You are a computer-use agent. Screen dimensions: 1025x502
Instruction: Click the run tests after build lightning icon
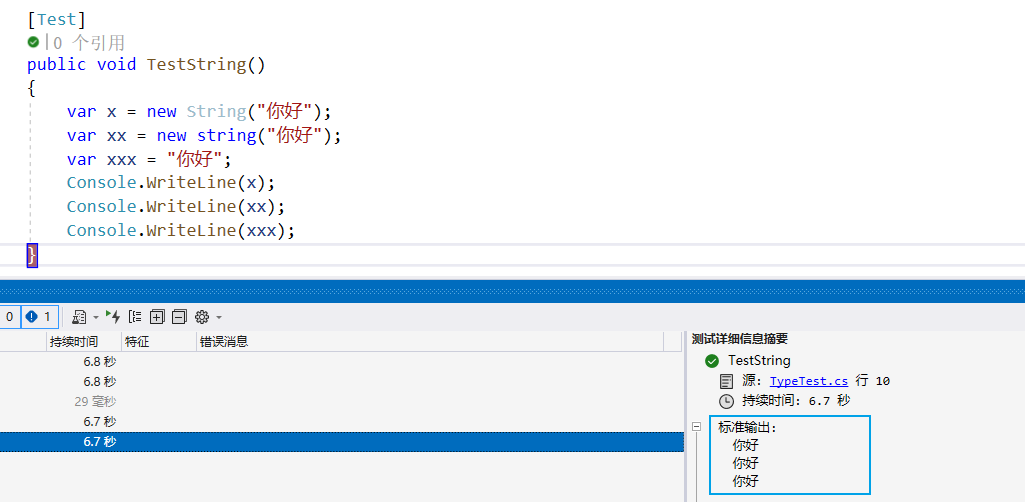(x=113, y=317)
